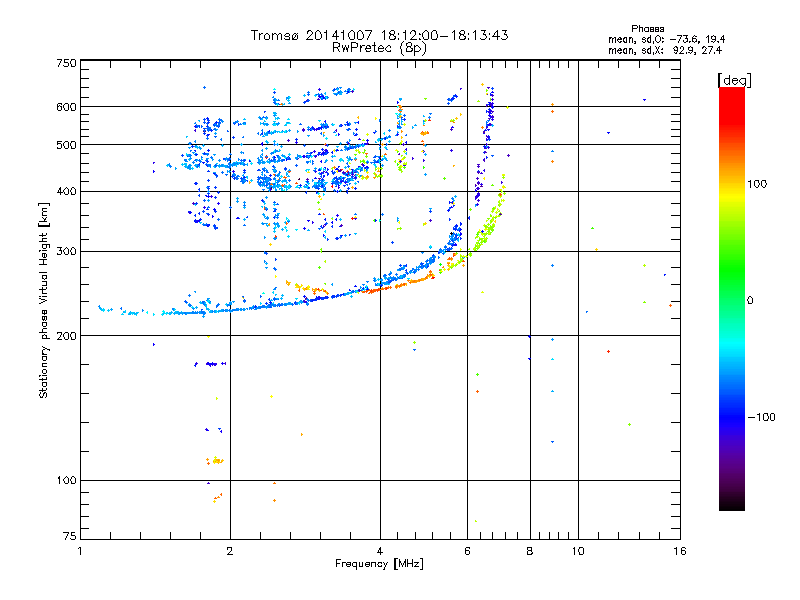
Task: Click the '500' y-axis tick label
Action: pos(66,145)
